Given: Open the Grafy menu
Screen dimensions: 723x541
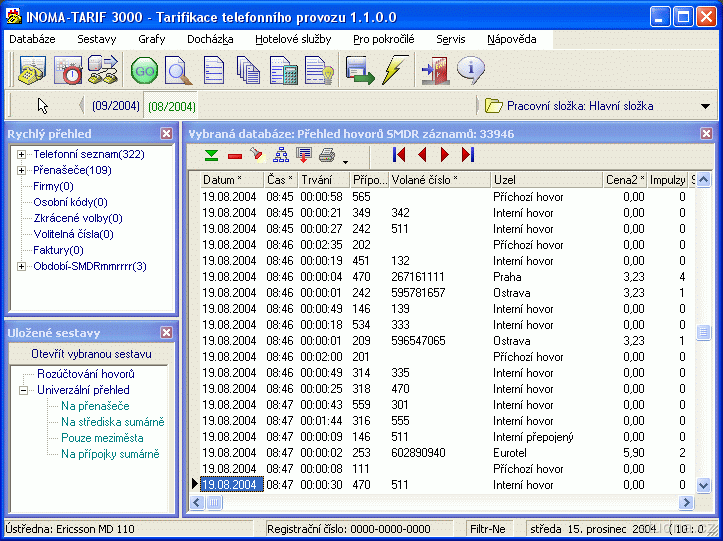Looking at the screenshot, I should pyautogui.click(x=152, y=39).
